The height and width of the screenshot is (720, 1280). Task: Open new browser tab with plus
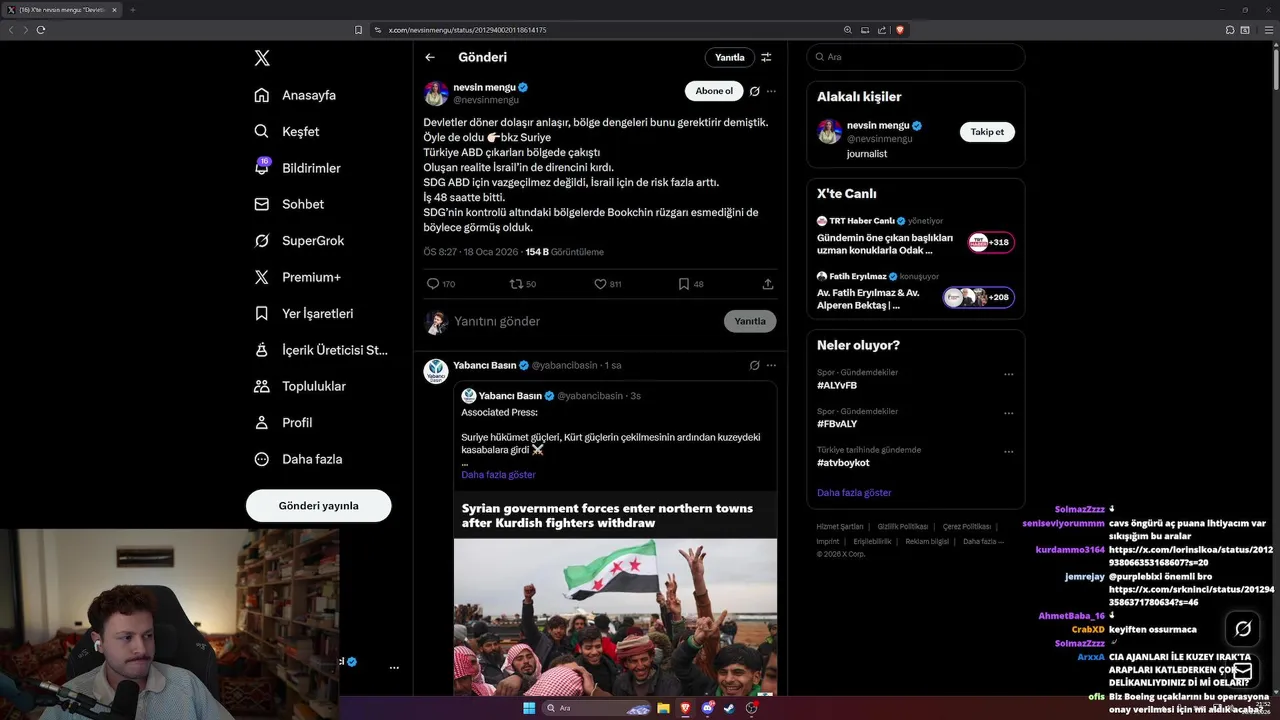pos(132,10)
